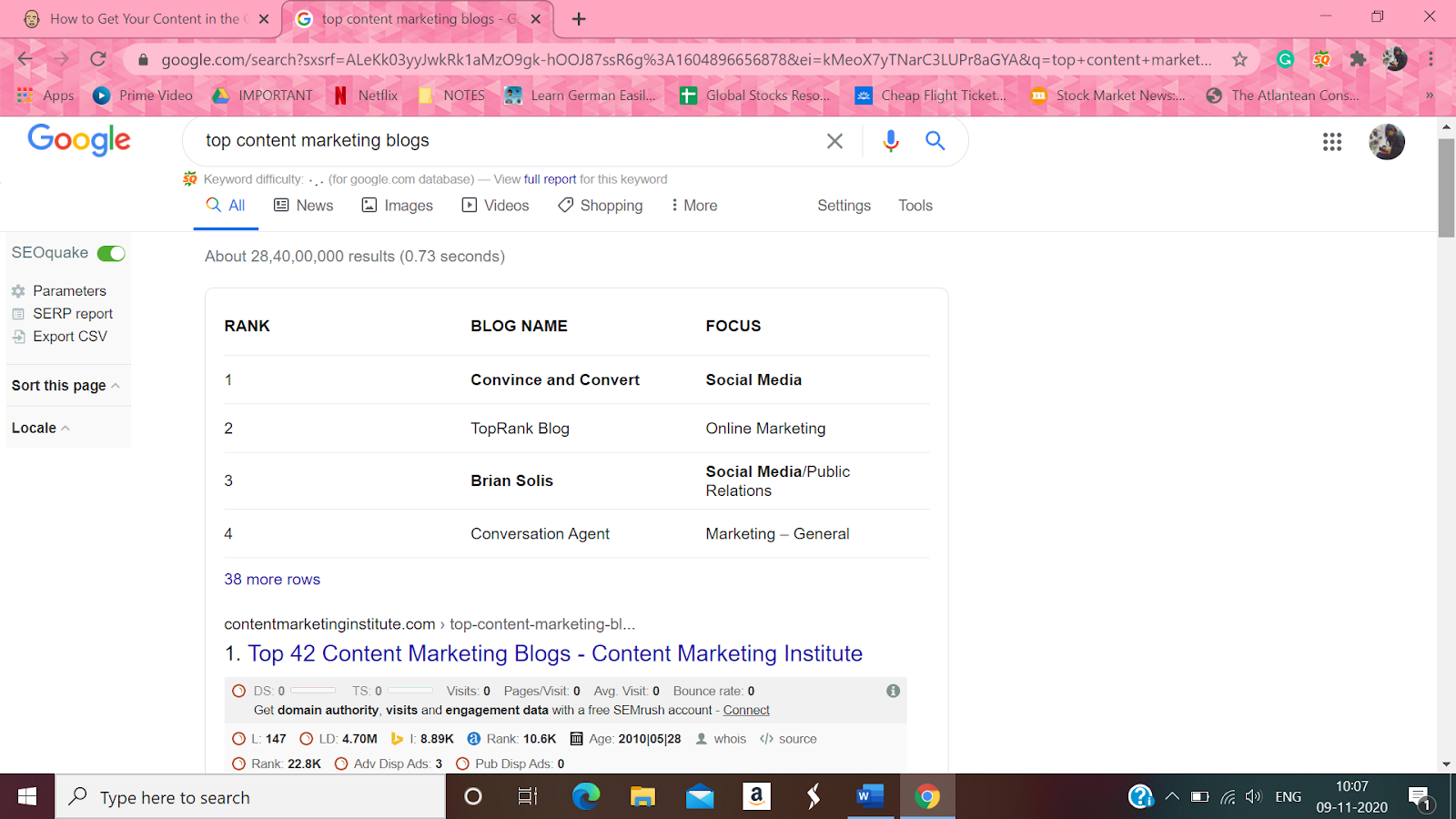Open the Amazon app on the taskbar
The image size is (1456, 819).
(756, 797)
